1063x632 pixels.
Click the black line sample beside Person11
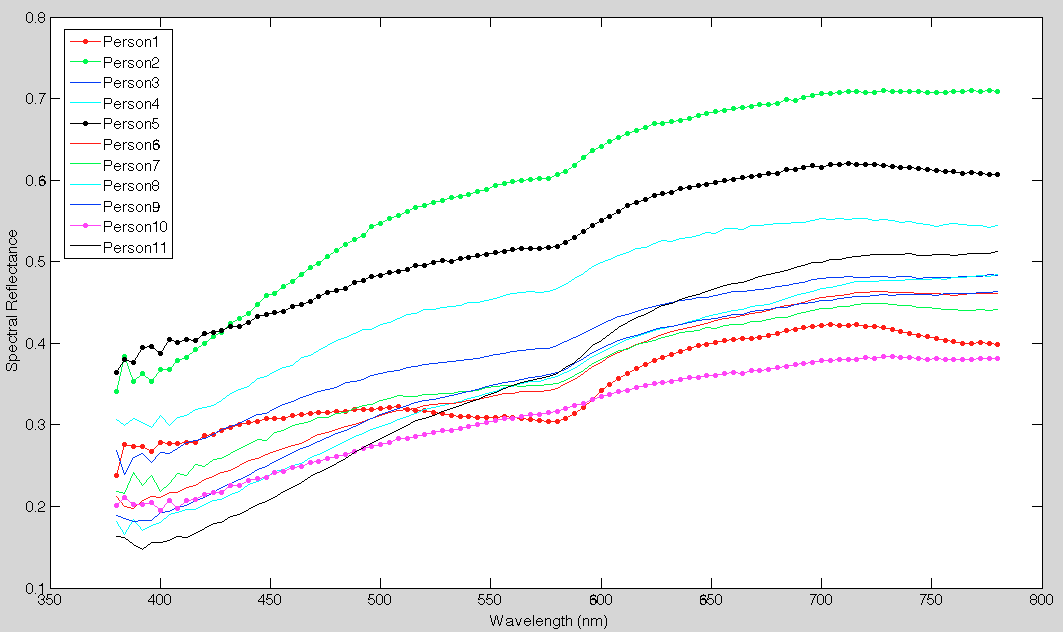click(x=85, y=245)
